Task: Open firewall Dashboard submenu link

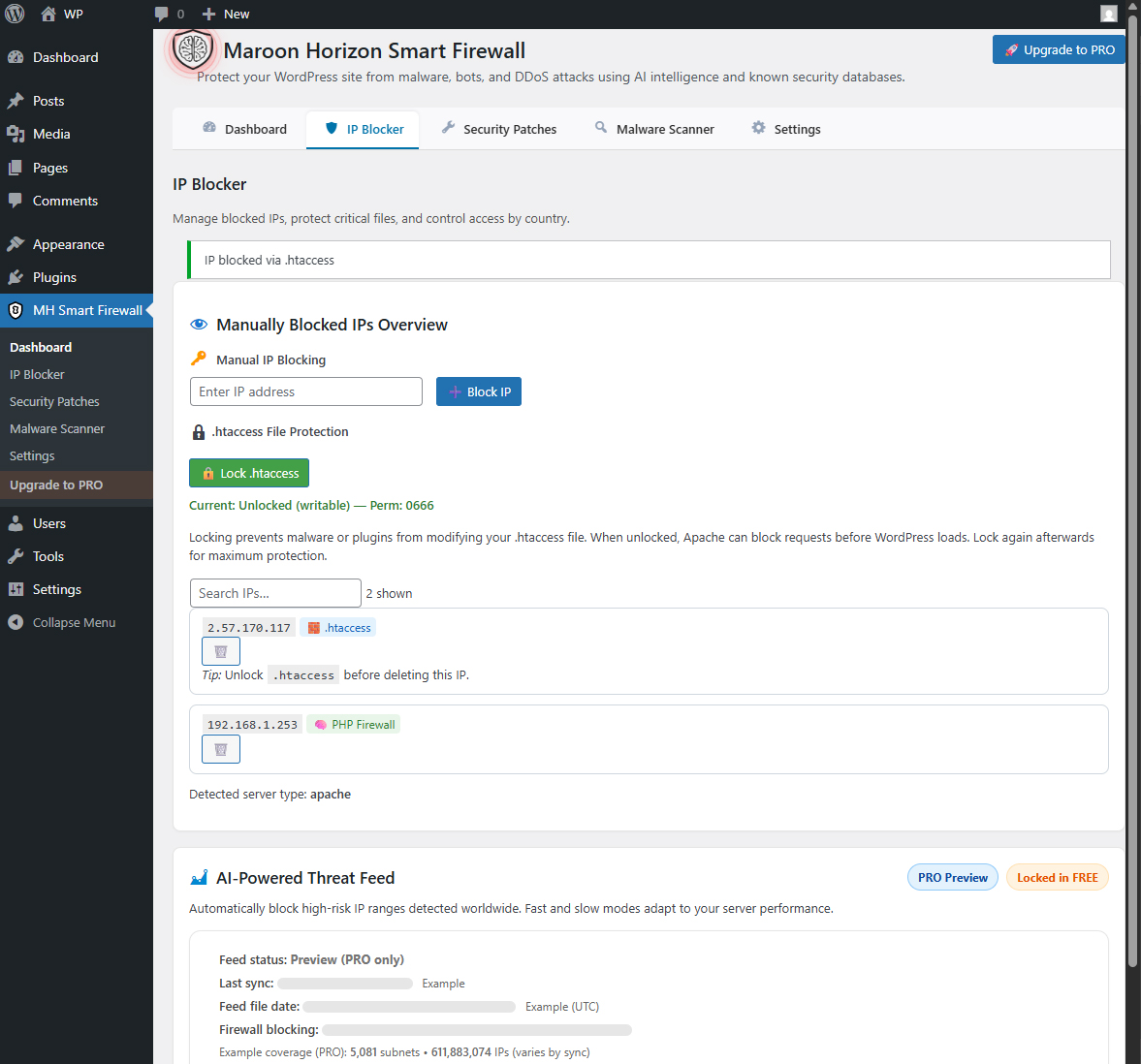Action: point(41,347)
